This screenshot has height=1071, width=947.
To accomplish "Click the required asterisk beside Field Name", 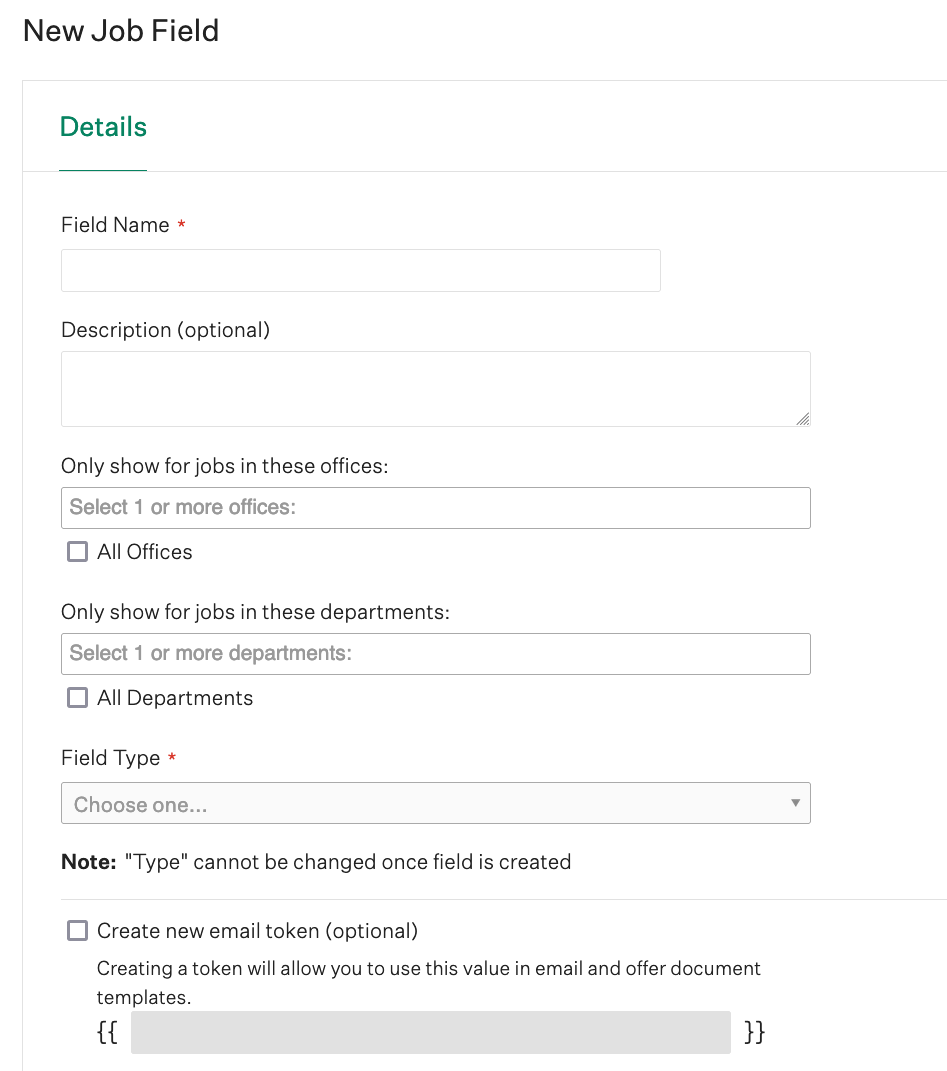I will 181,224.
